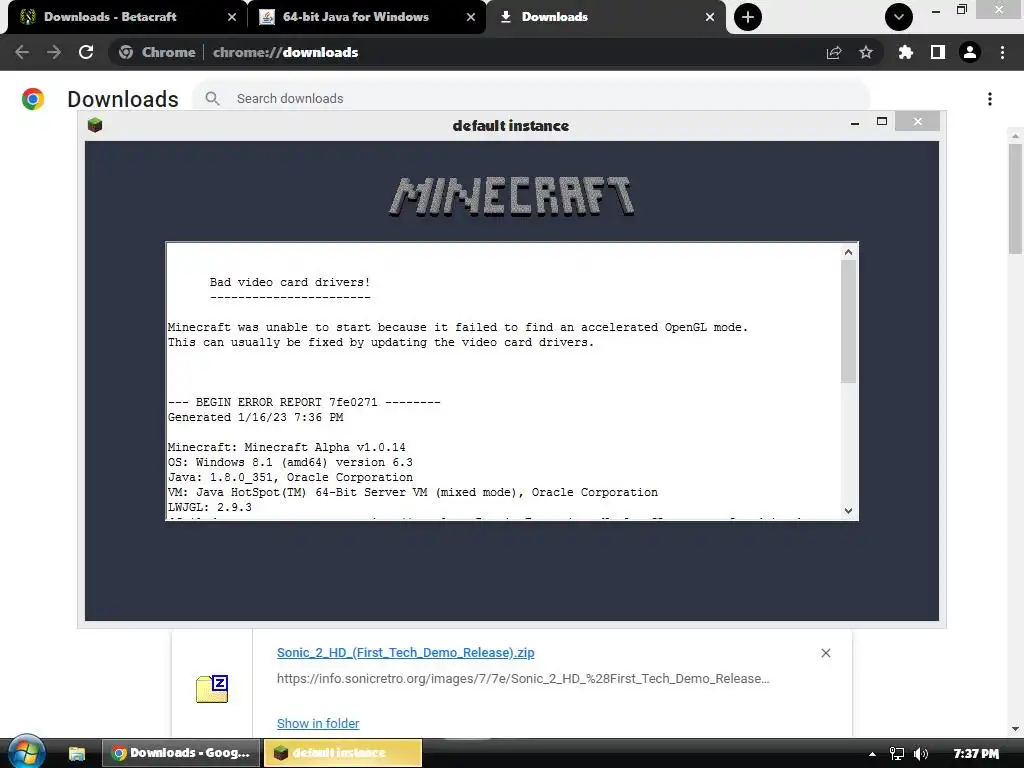This screenshot has height=768, width=1024.
Task: Click Show in folder link
Action: click(318, 724)
